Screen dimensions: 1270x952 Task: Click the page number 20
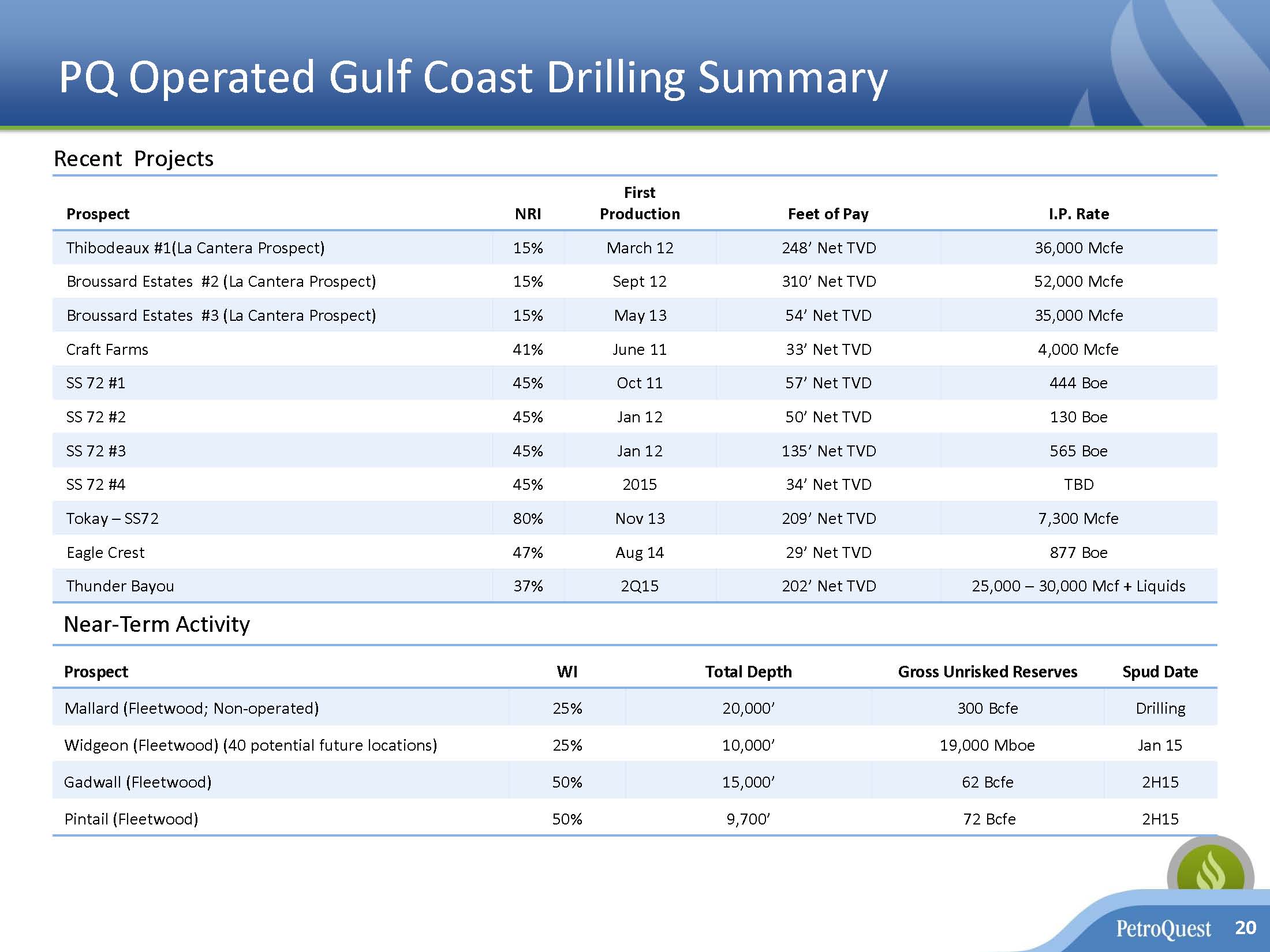click(1245, 928)
